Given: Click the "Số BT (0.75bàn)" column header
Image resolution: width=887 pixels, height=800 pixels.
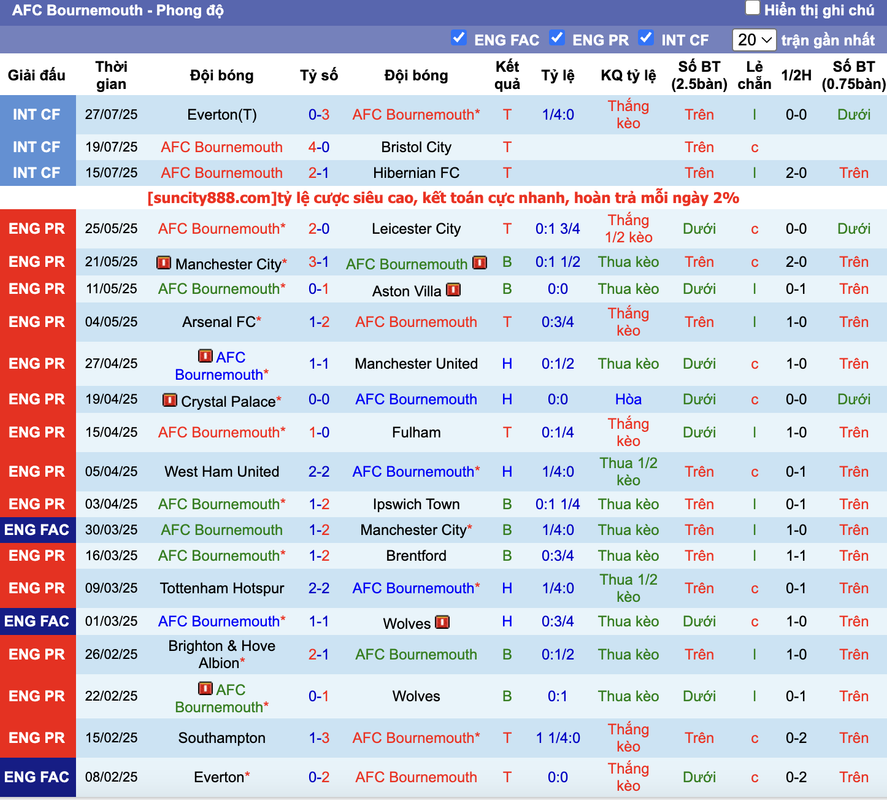Looking at the screenshot, I should click(x=854, y=75).
